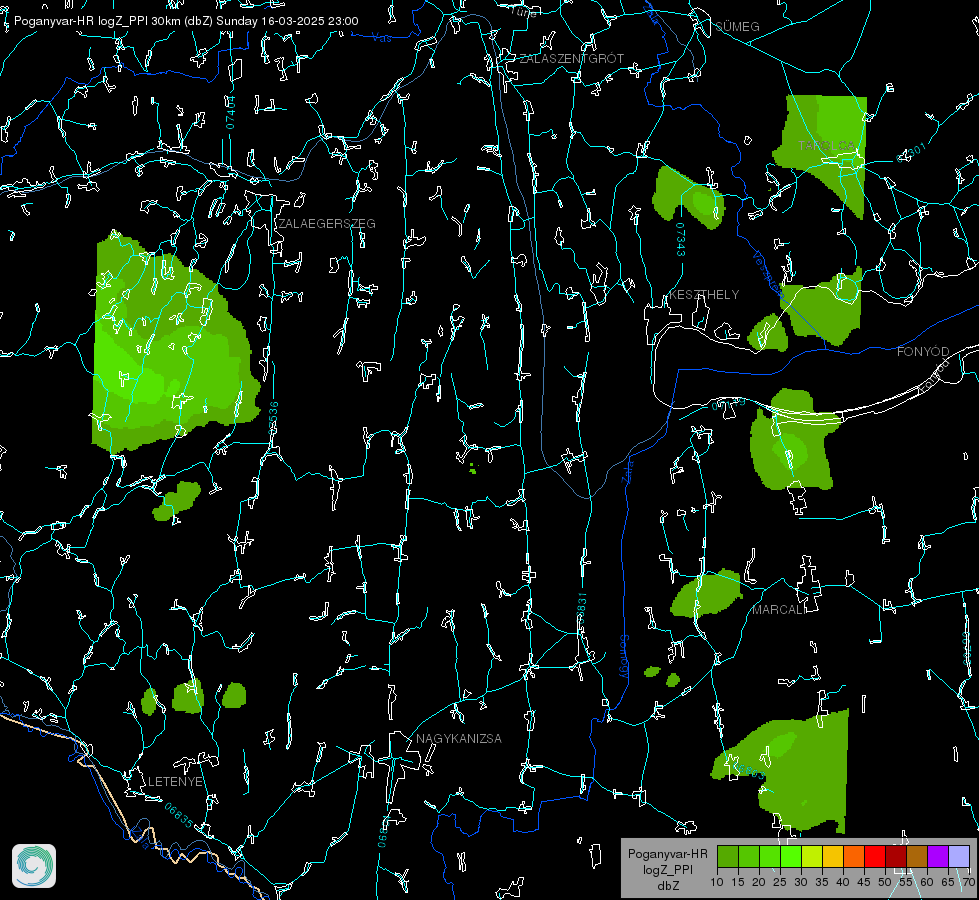
Task: Click the '40' tick value on the legend scale
Action: [x=843, y=883]
